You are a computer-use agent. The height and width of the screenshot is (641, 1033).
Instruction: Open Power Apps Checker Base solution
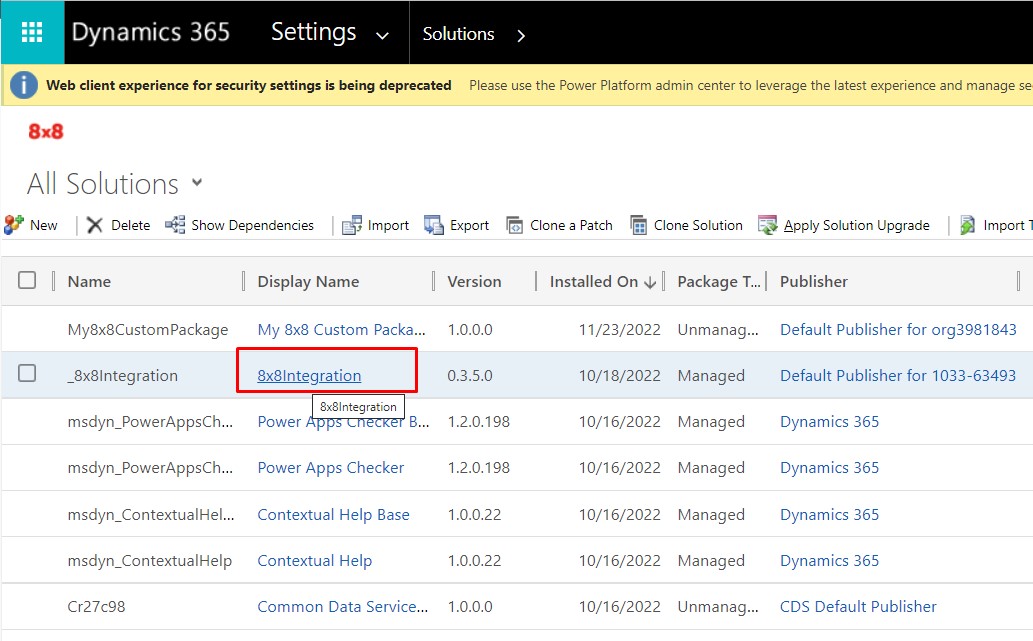pos(343,422)
